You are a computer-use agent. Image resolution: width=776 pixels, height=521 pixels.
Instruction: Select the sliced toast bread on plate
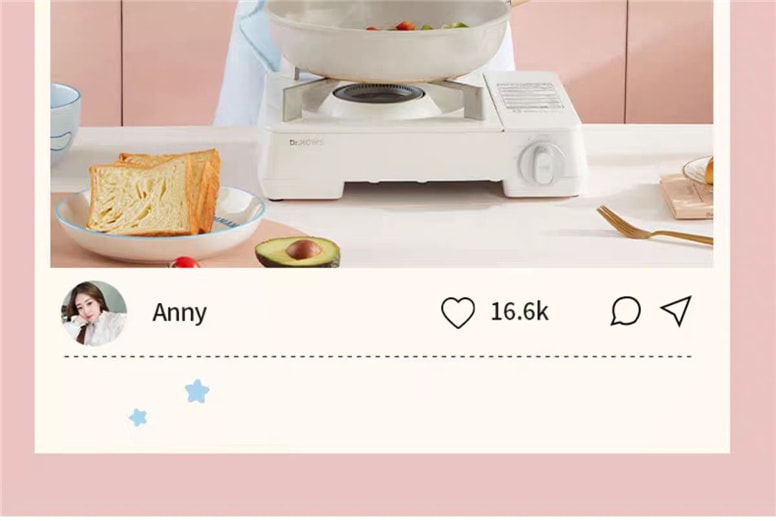154,192
